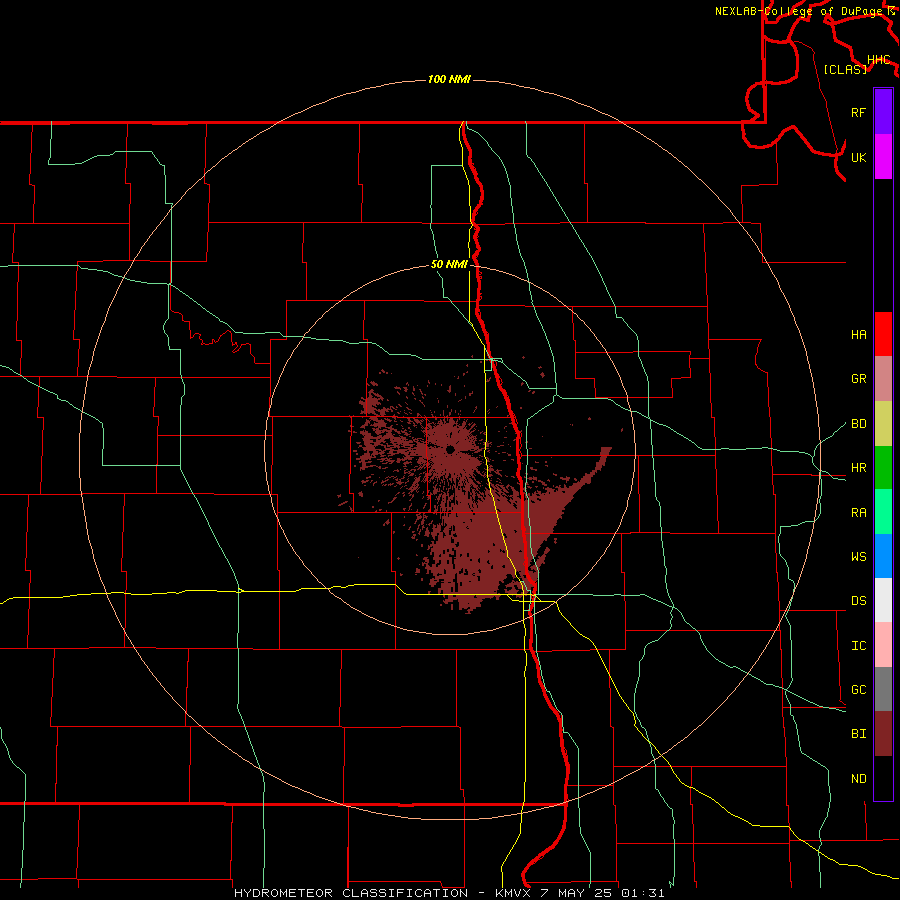Click the UK legend label
The width and height of the screenshot is (900, 900).
click(x=858, y=157)
